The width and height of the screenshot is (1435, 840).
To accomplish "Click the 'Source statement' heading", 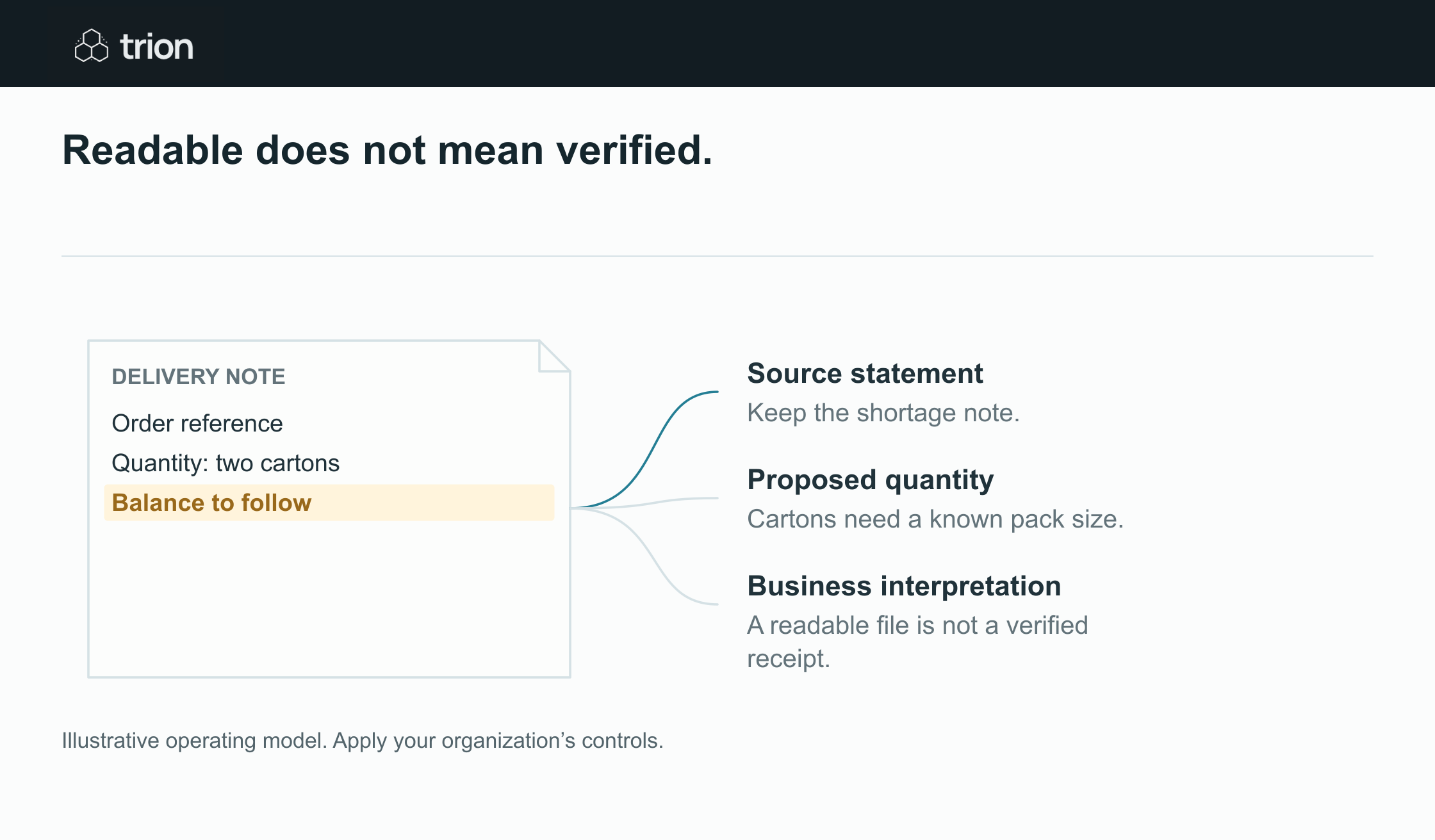I will click(x=865, y=373).
